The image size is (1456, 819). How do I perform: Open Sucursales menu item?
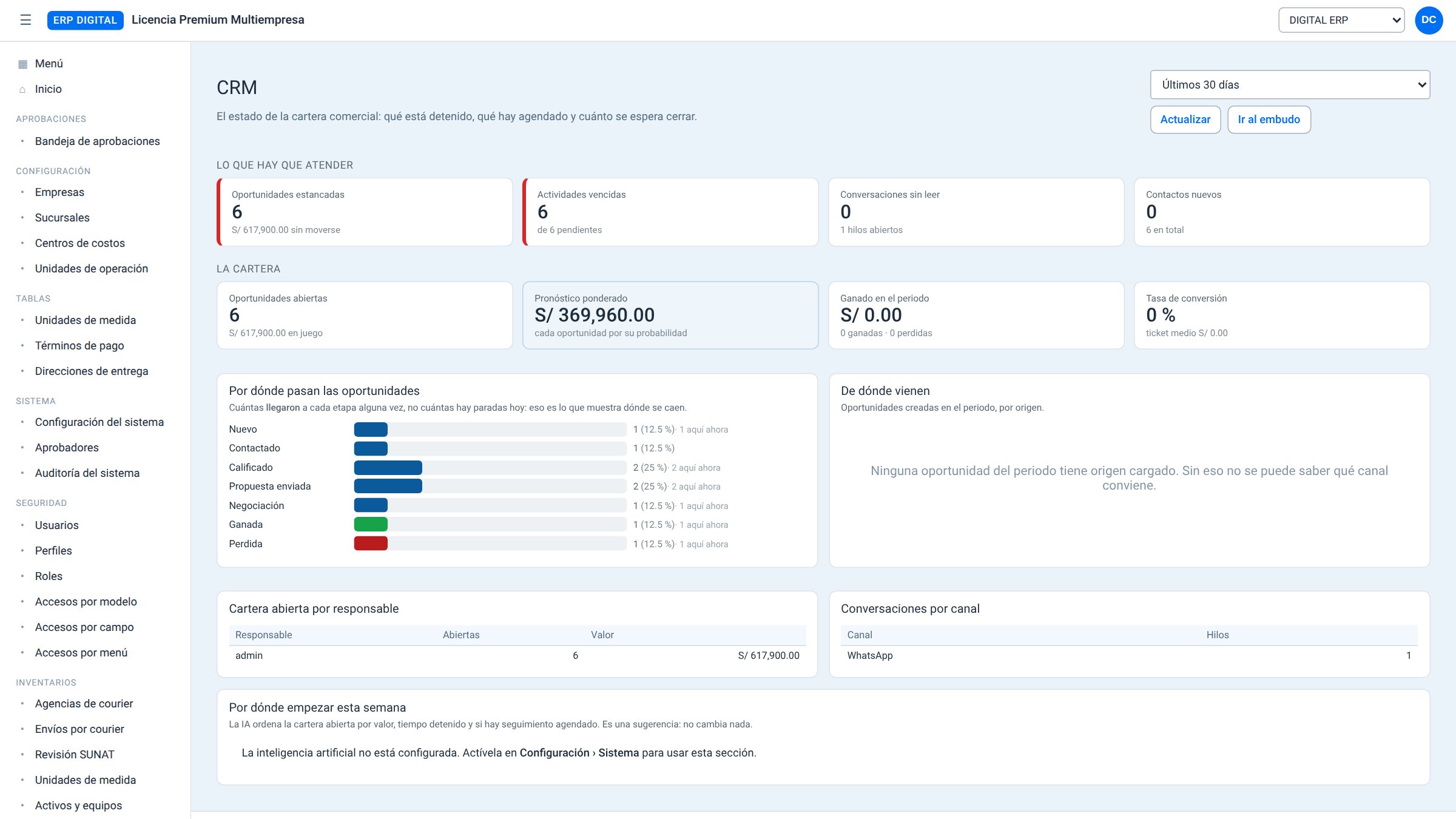tap(62, 218)
